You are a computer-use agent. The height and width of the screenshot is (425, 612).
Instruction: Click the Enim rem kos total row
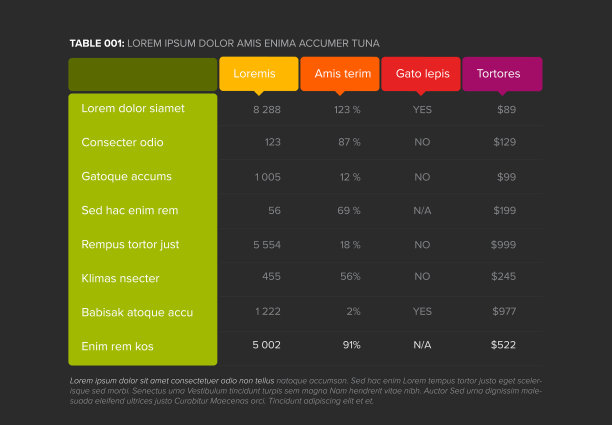(117, 346)
